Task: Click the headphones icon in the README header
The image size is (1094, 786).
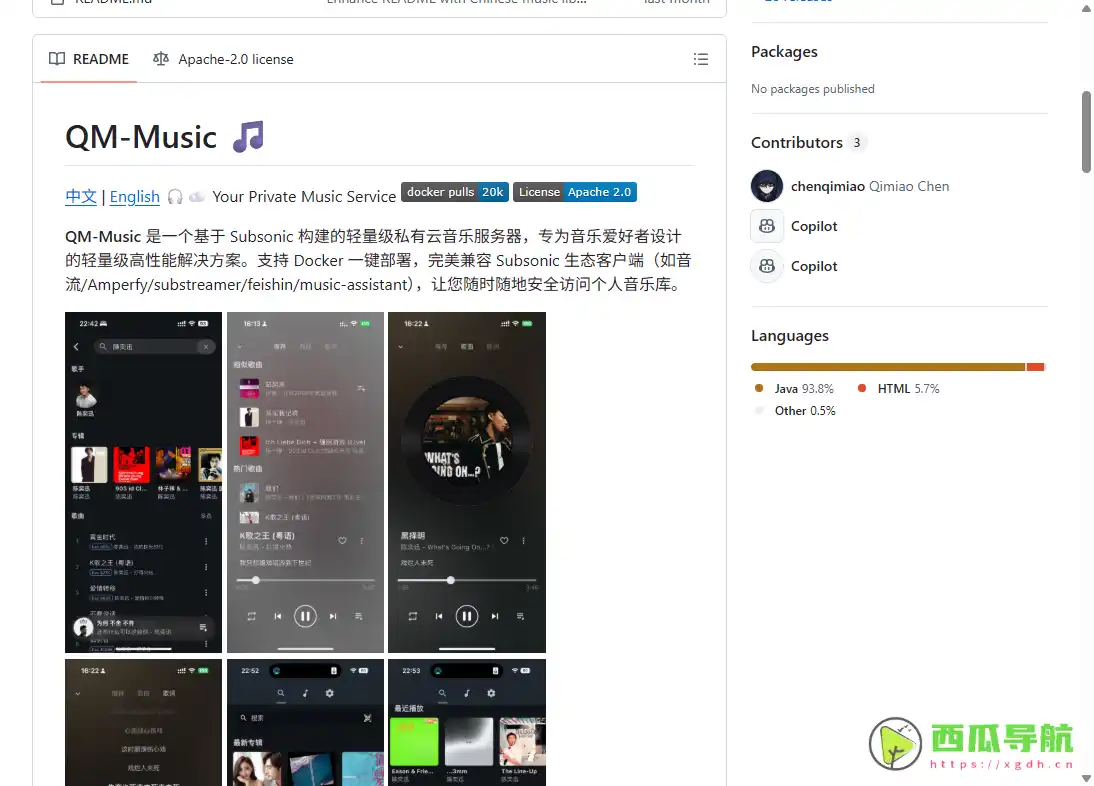Action: [175, 196]
